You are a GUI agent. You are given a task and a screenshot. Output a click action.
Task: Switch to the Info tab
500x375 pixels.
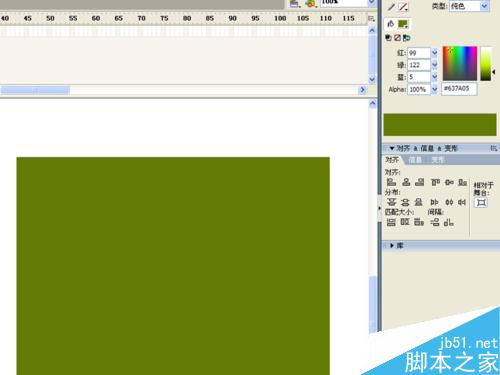(415, 160)
